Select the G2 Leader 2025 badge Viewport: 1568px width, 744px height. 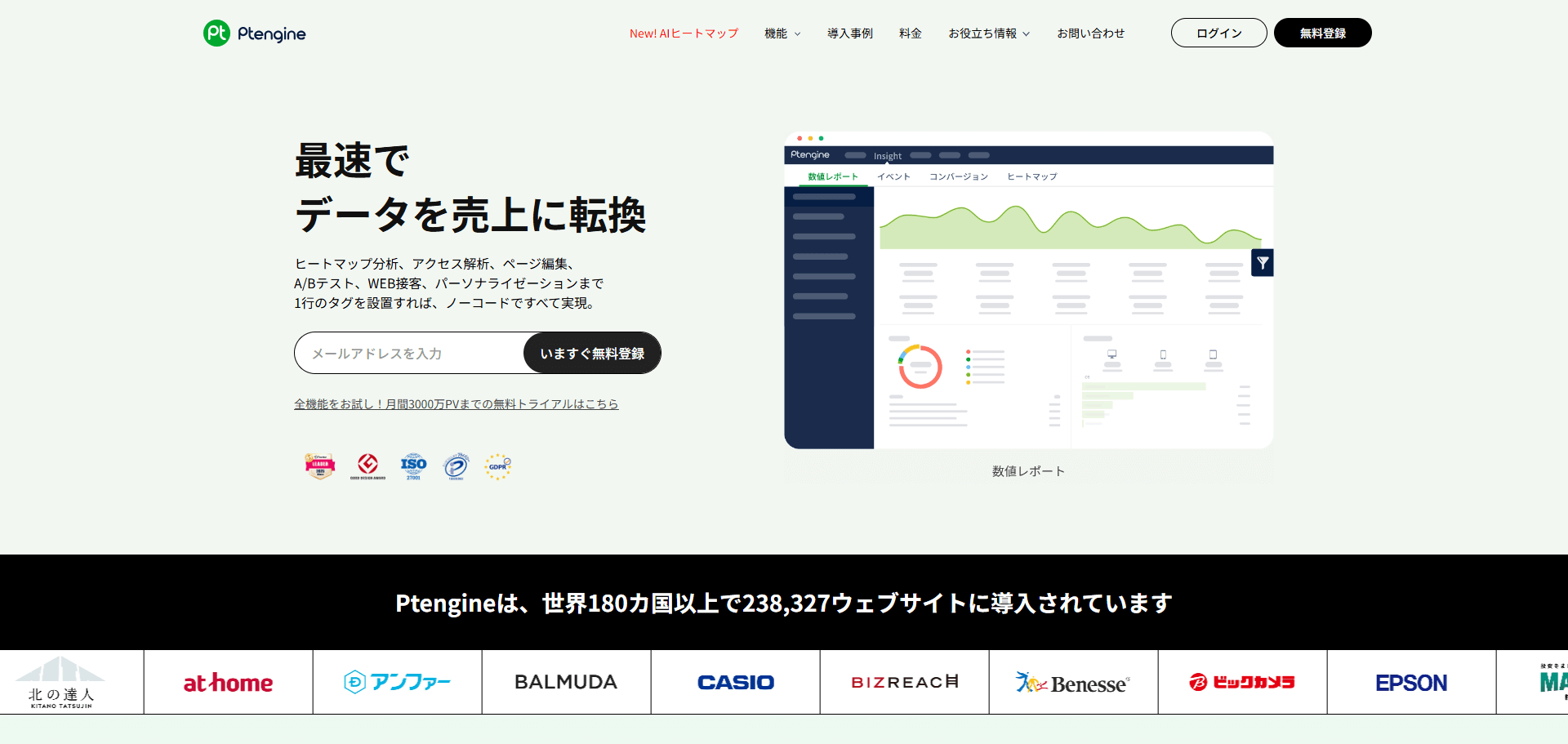click(x=319, y=466)
